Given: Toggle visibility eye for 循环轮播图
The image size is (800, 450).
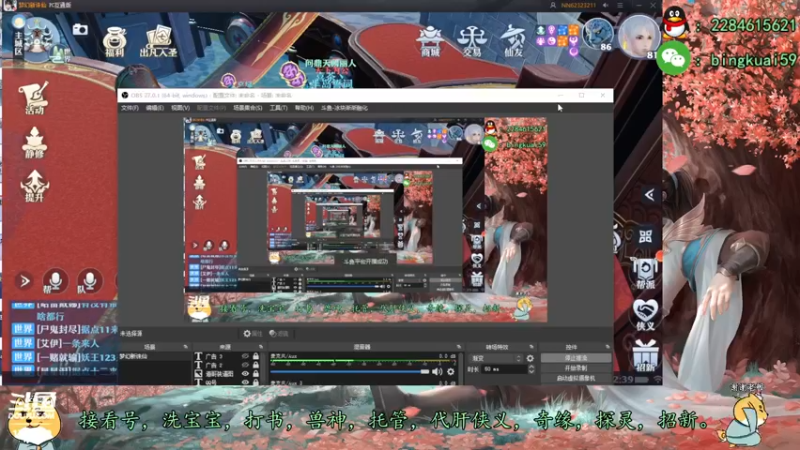Looking at the screenshot, I should click(x=245, y=373).
